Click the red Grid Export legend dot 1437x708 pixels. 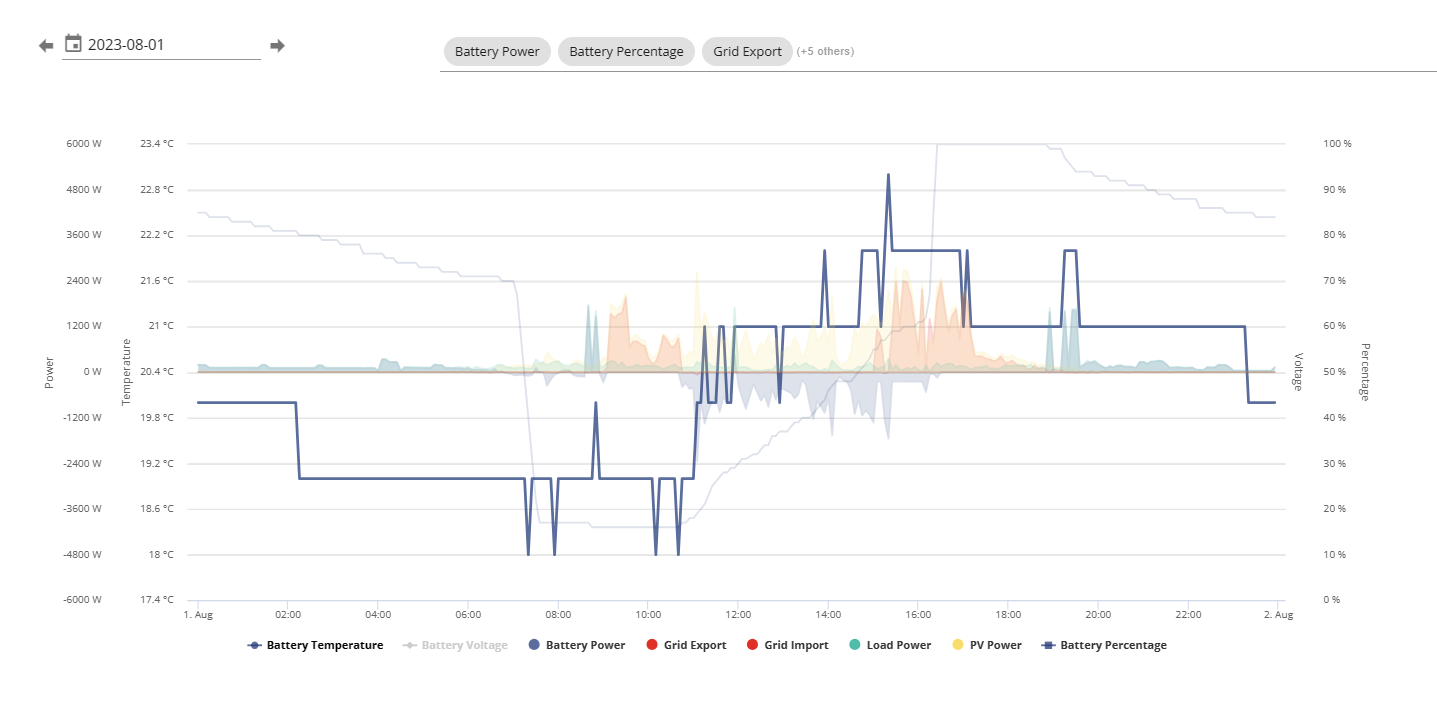[x=652, y=645]
